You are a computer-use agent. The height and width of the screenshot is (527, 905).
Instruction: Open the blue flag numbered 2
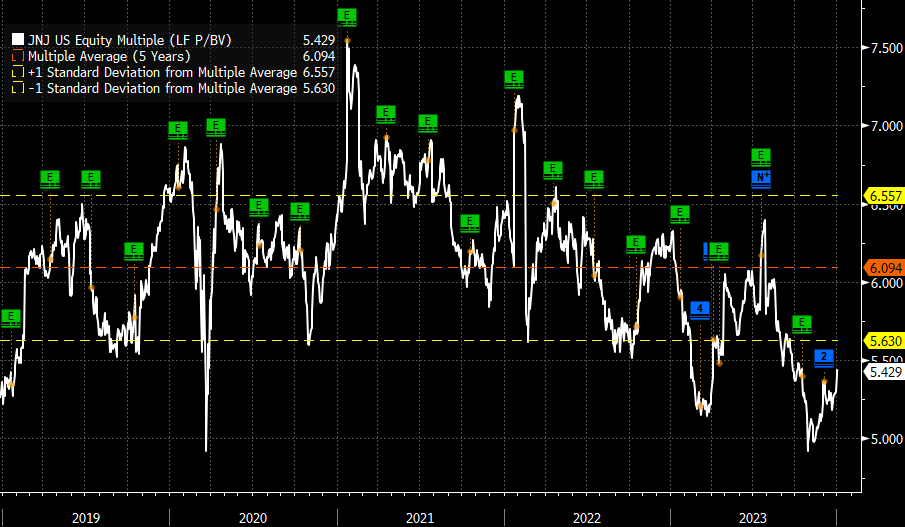click(x=824, y=358)
